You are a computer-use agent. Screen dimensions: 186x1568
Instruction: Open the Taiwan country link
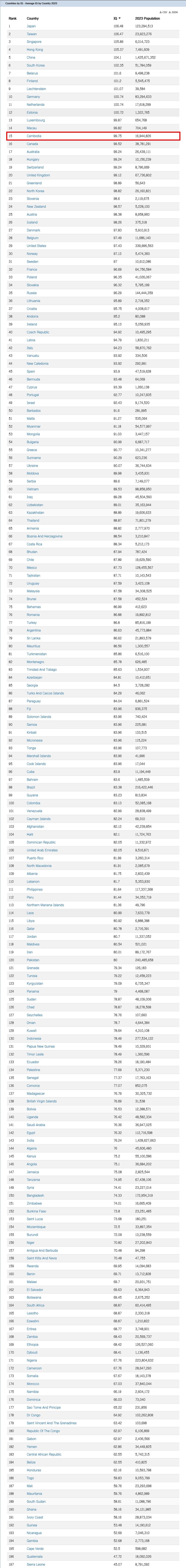tap(32, 34)
